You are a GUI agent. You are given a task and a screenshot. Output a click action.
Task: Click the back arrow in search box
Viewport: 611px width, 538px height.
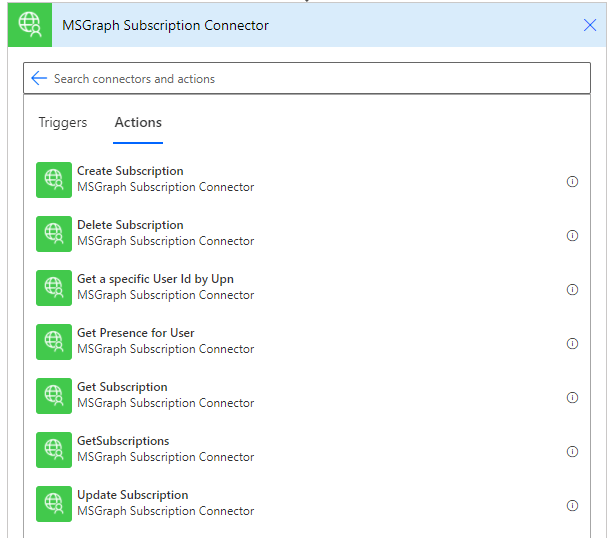coord(39,78)
